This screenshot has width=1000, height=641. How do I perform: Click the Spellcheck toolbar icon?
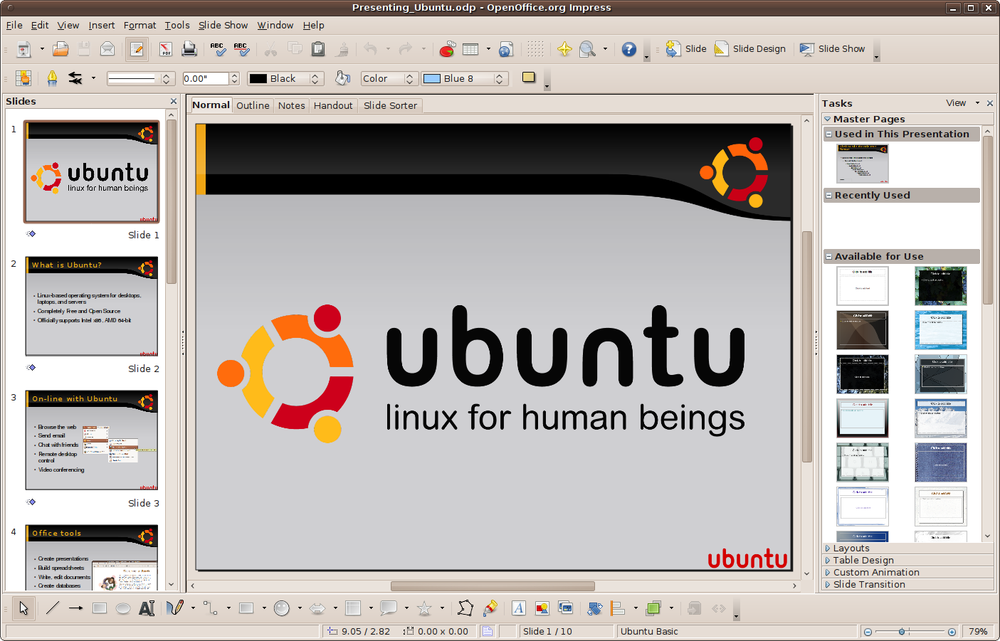tap(218, 49)
